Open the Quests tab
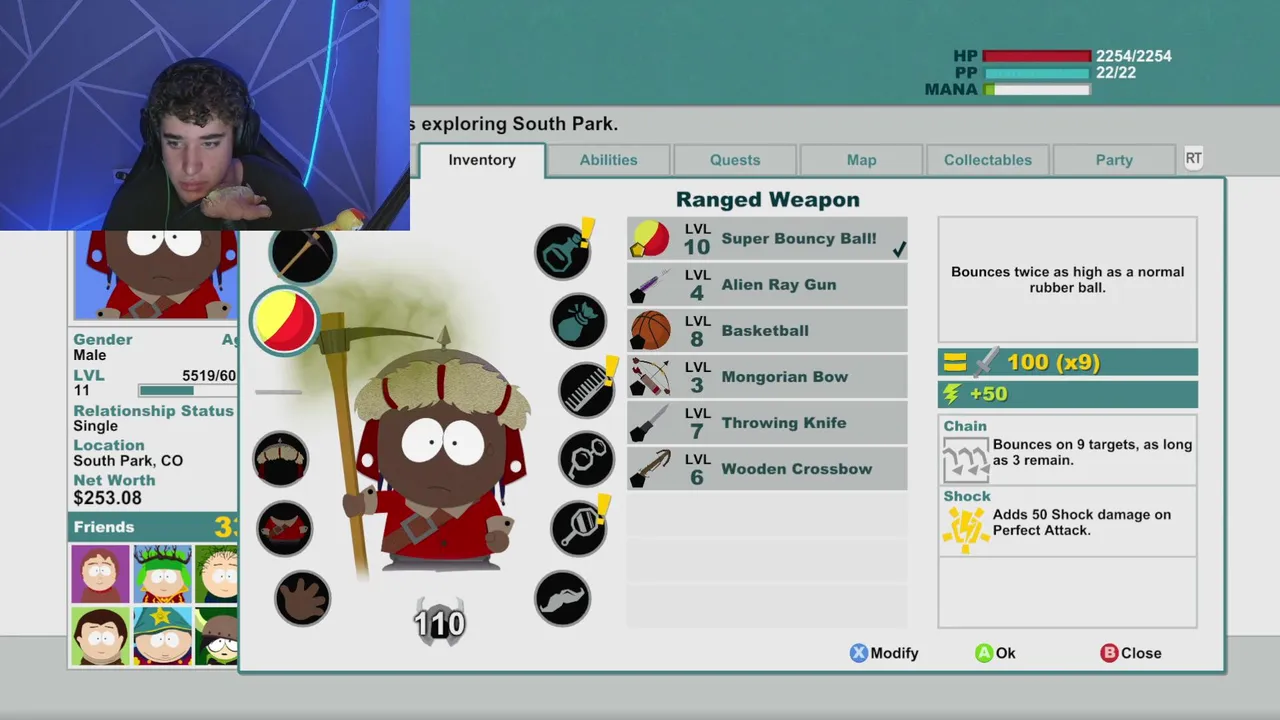Screen dimensions: 1280x720 point(735,160)
